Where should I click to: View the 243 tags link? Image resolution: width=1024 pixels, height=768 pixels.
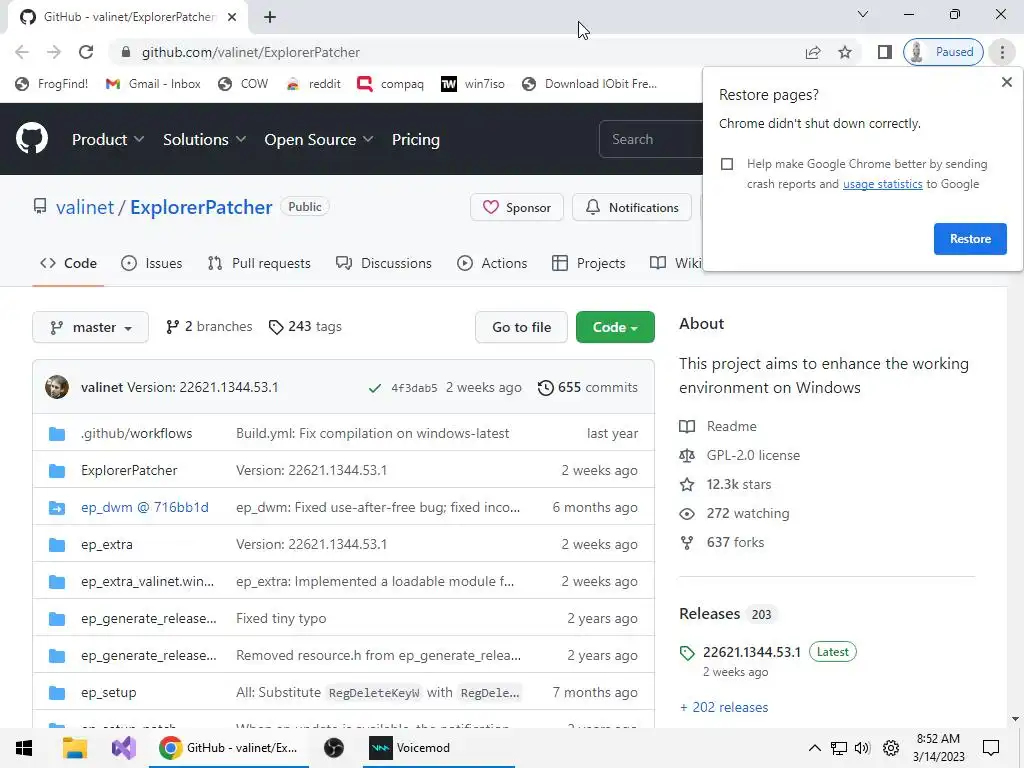point(305,327)
